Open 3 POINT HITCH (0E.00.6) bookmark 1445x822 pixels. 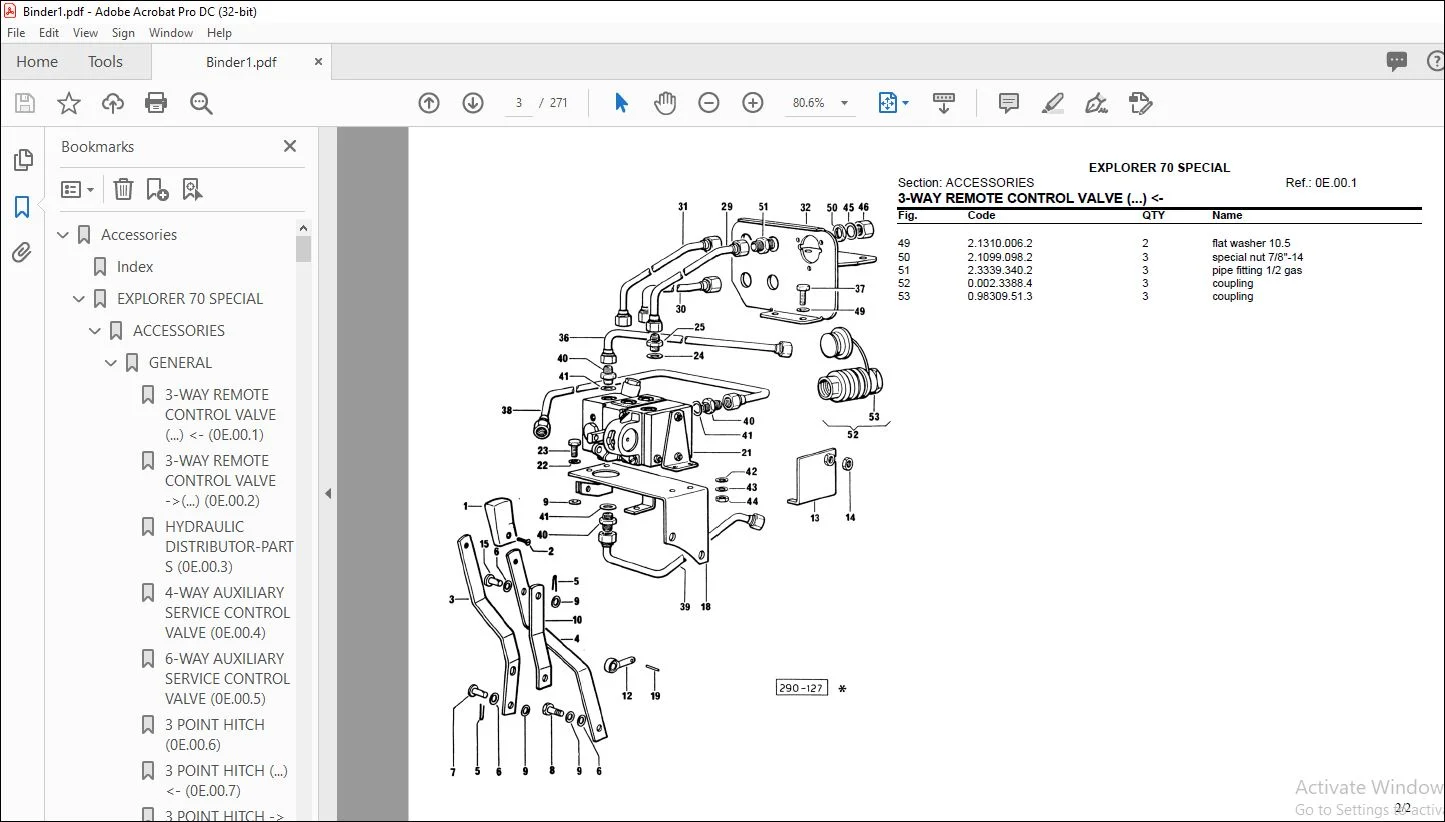(x=214, y=735)
